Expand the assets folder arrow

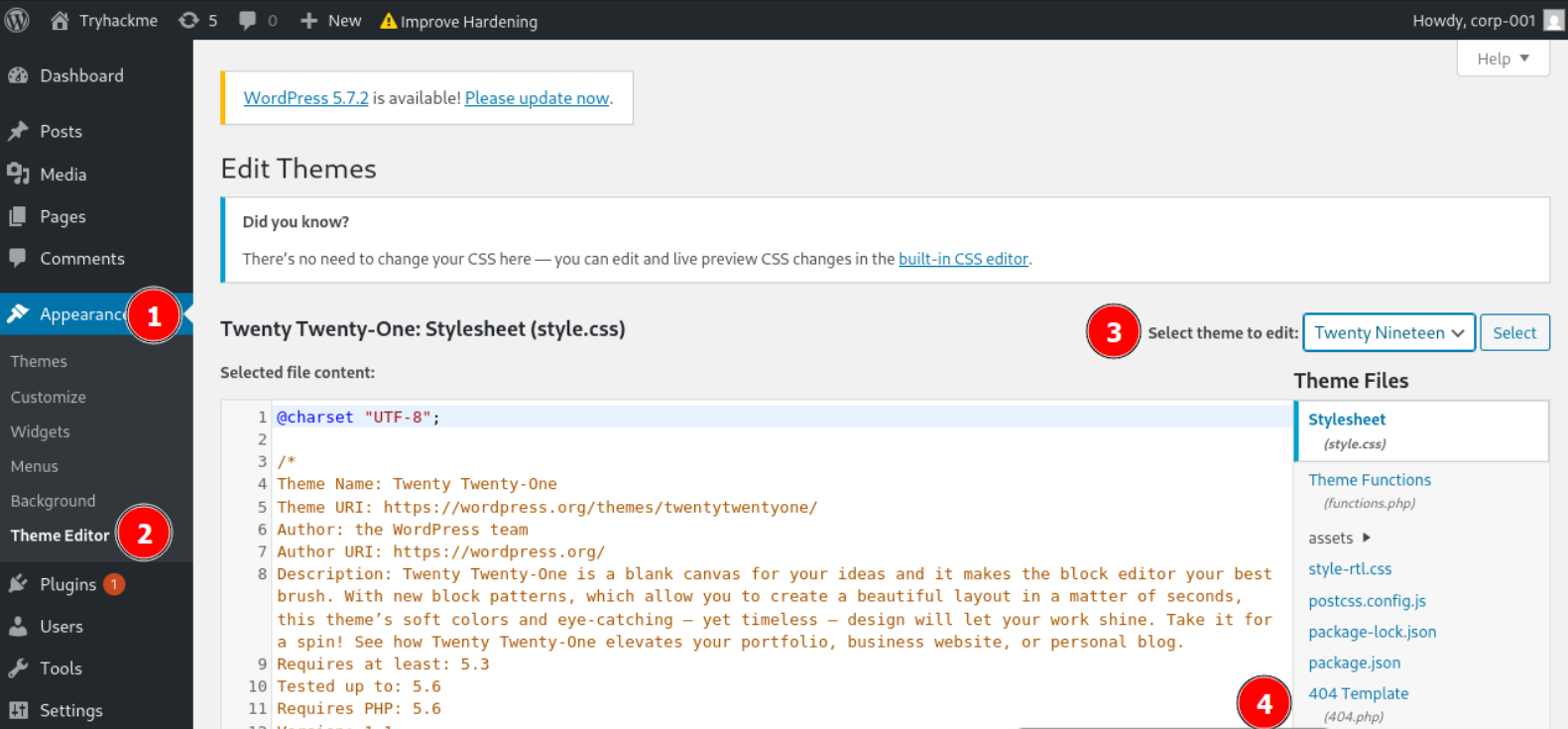[1367, 538]
